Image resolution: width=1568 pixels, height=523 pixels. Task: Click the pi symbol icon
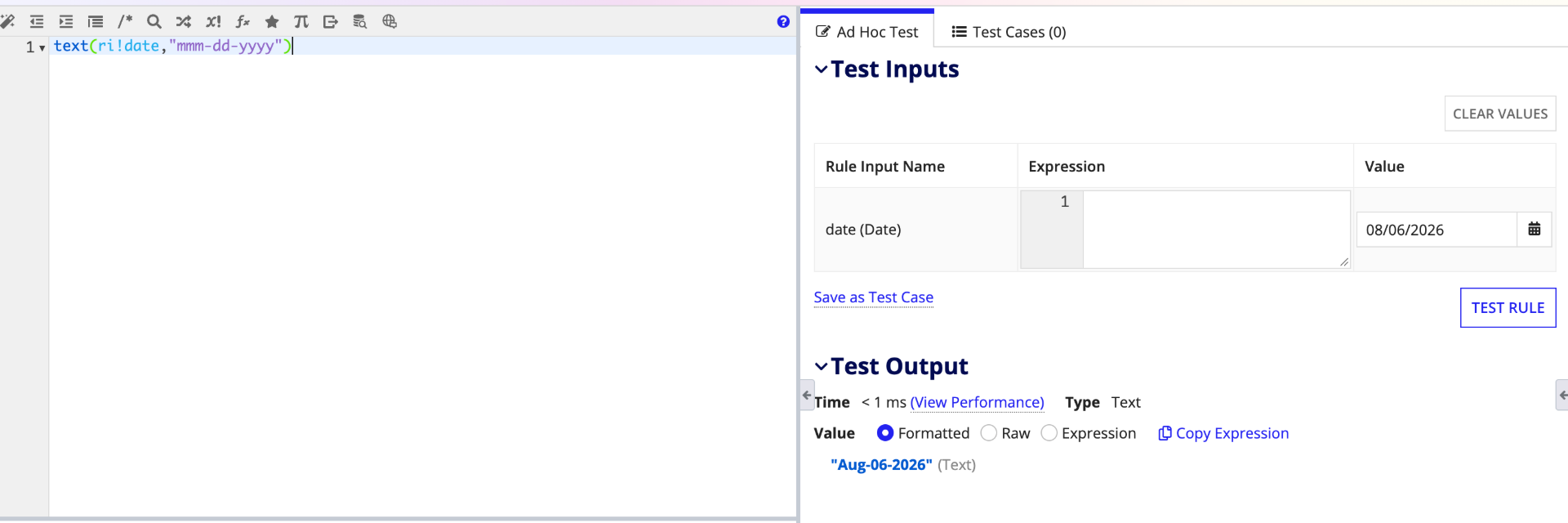click(x=301, y=21)
